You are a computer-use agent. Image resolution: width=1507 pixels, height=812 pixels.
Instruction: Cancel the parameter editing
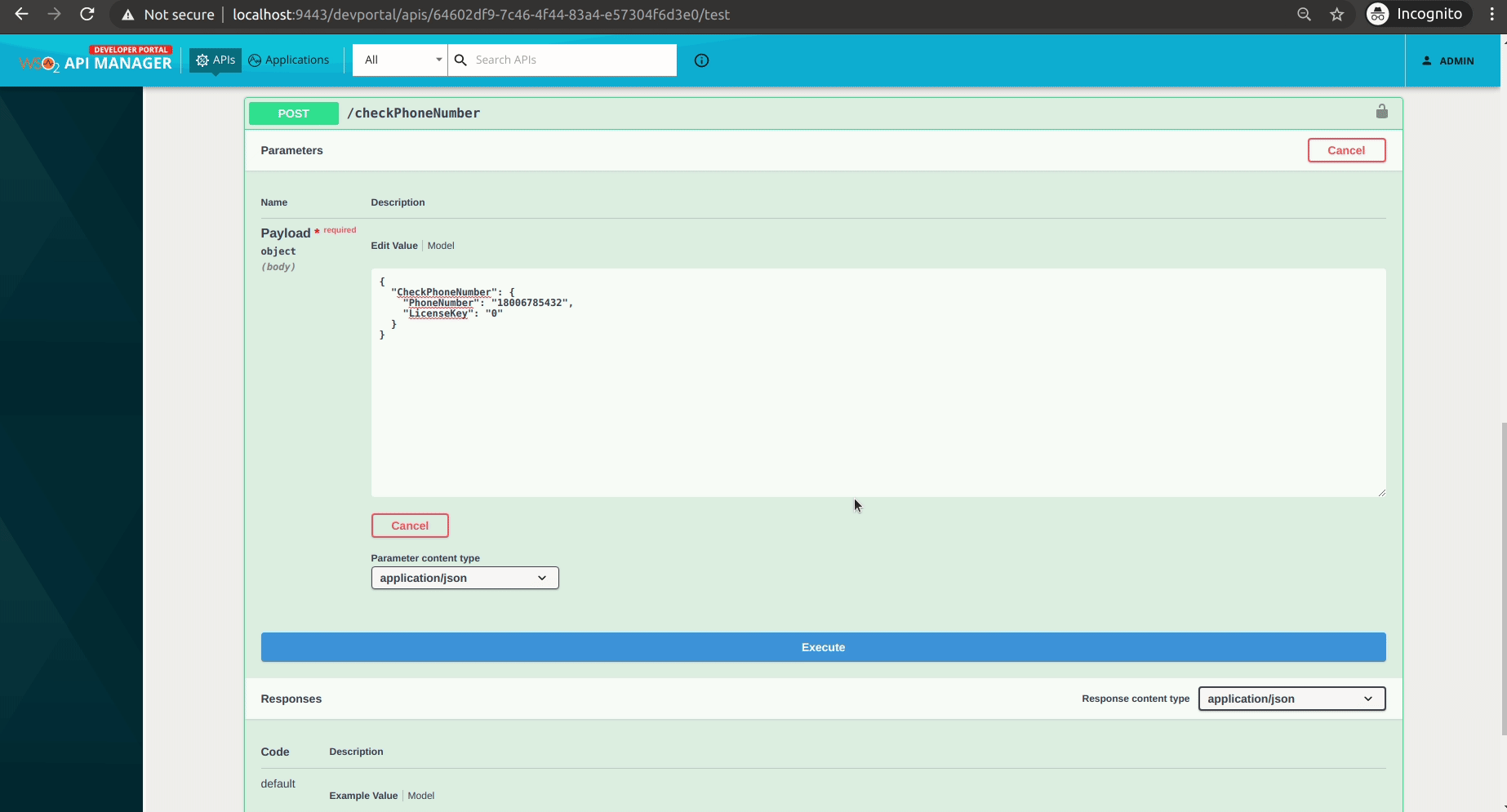409,526
